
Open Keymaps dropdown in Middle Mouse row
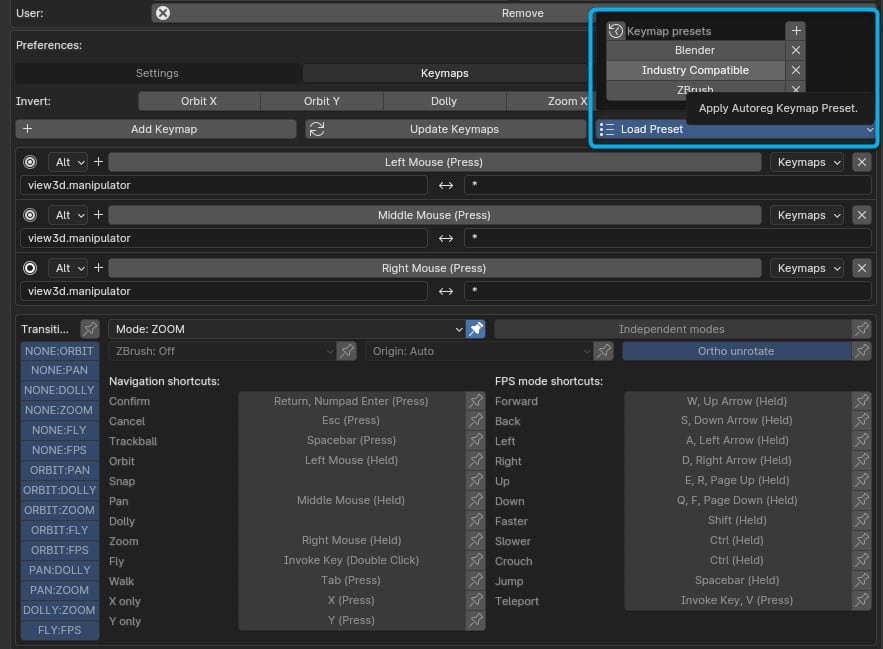click(807, 215)
